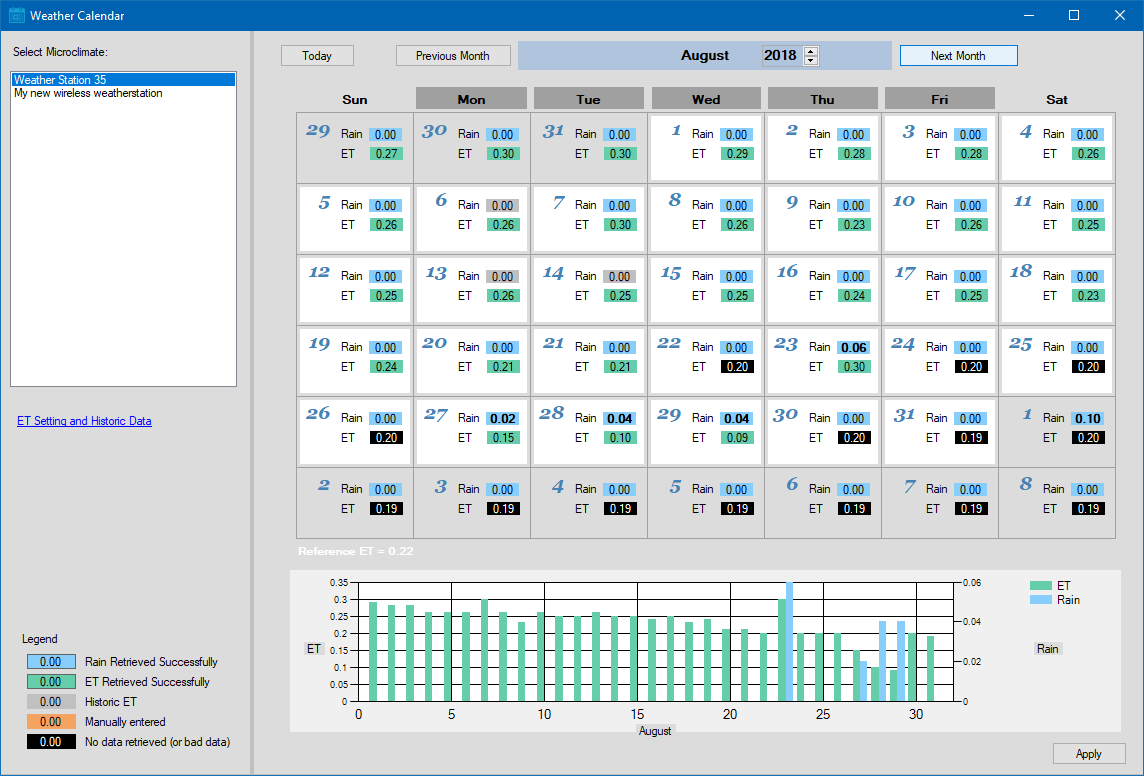Select the ET value 0.30 on August 23

click(x=854, y=367)
